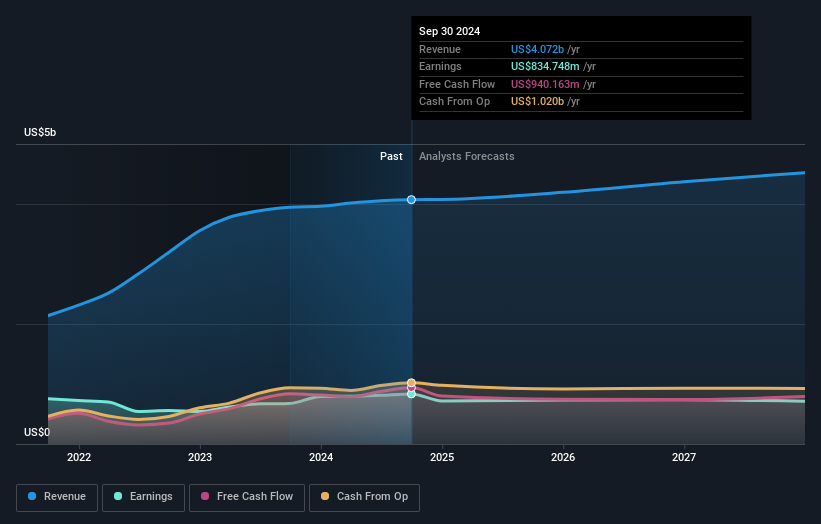The height and width of the screenshot is (524, 821).
Task: Toggle the Free Cash Flow legend button
Action: click(x=247, y=497)
